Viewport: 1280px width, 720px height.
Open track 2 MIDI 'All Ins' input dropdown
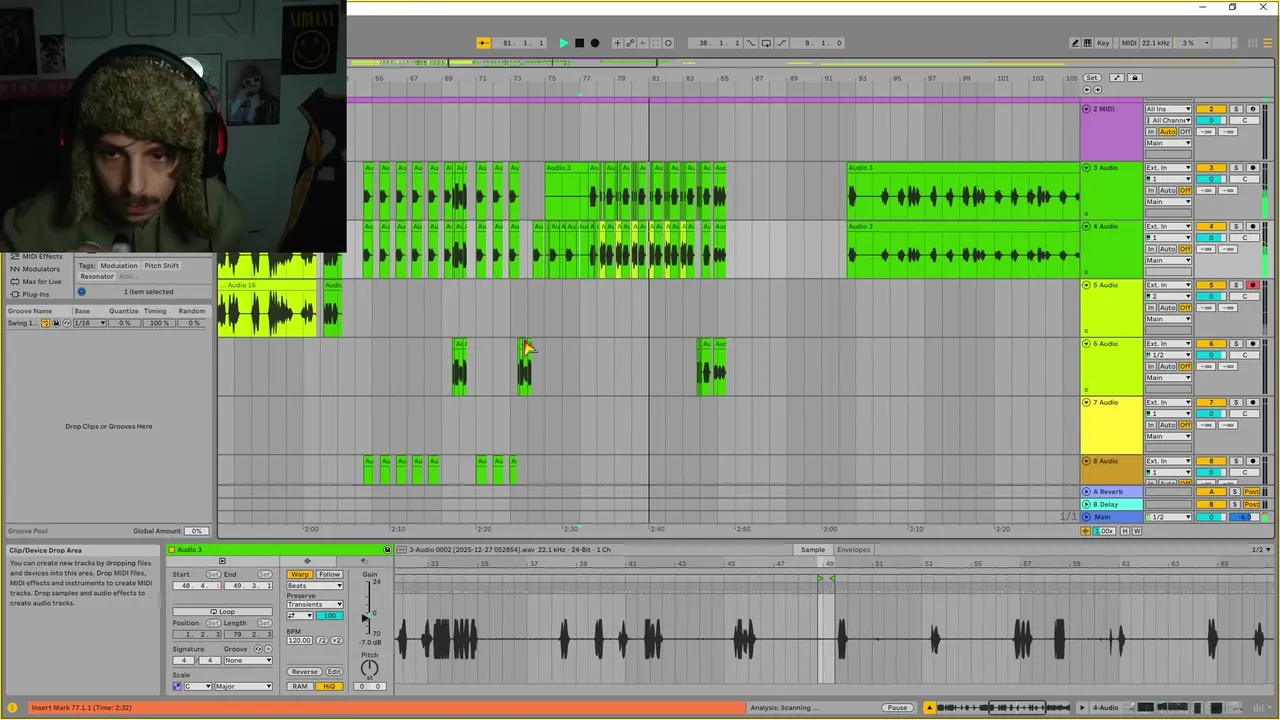(1169, 109)
